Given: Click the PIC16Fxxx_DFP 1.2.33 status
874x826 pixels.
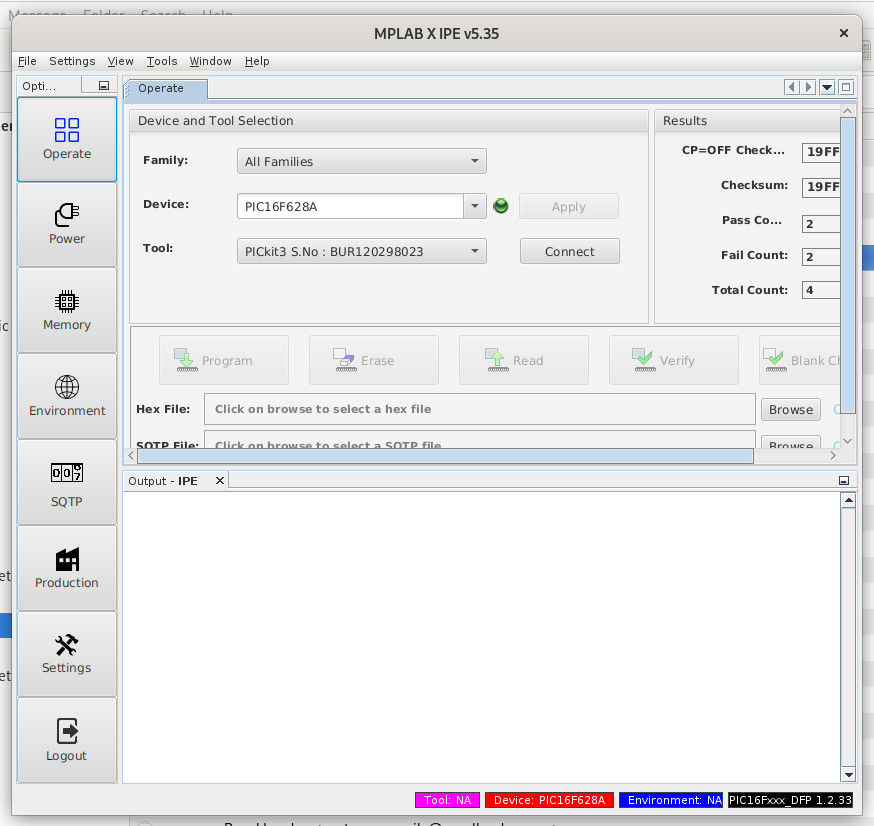Looking at the screenshot, I should (790, 800).
